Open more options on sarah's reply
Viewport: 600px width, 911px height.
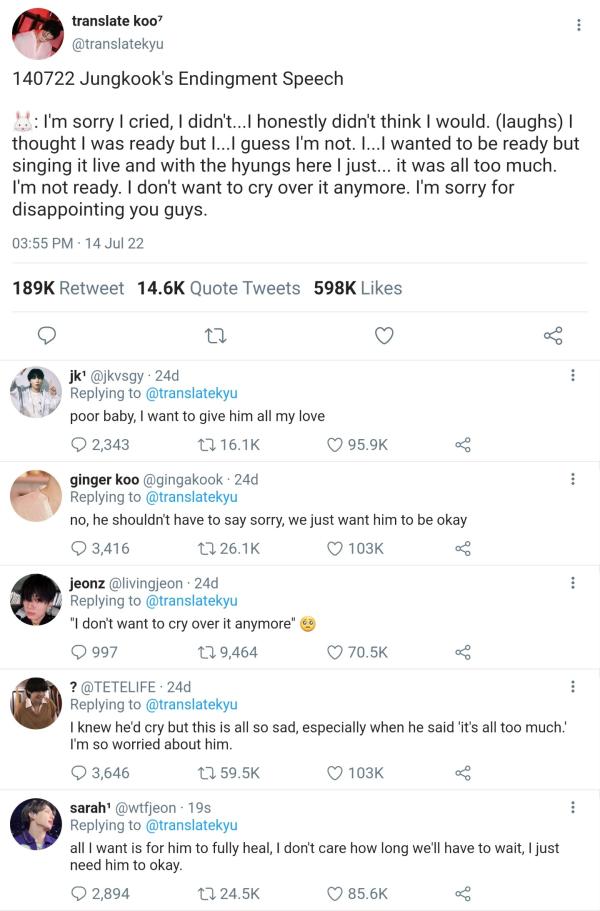click(x=572, y=807)
